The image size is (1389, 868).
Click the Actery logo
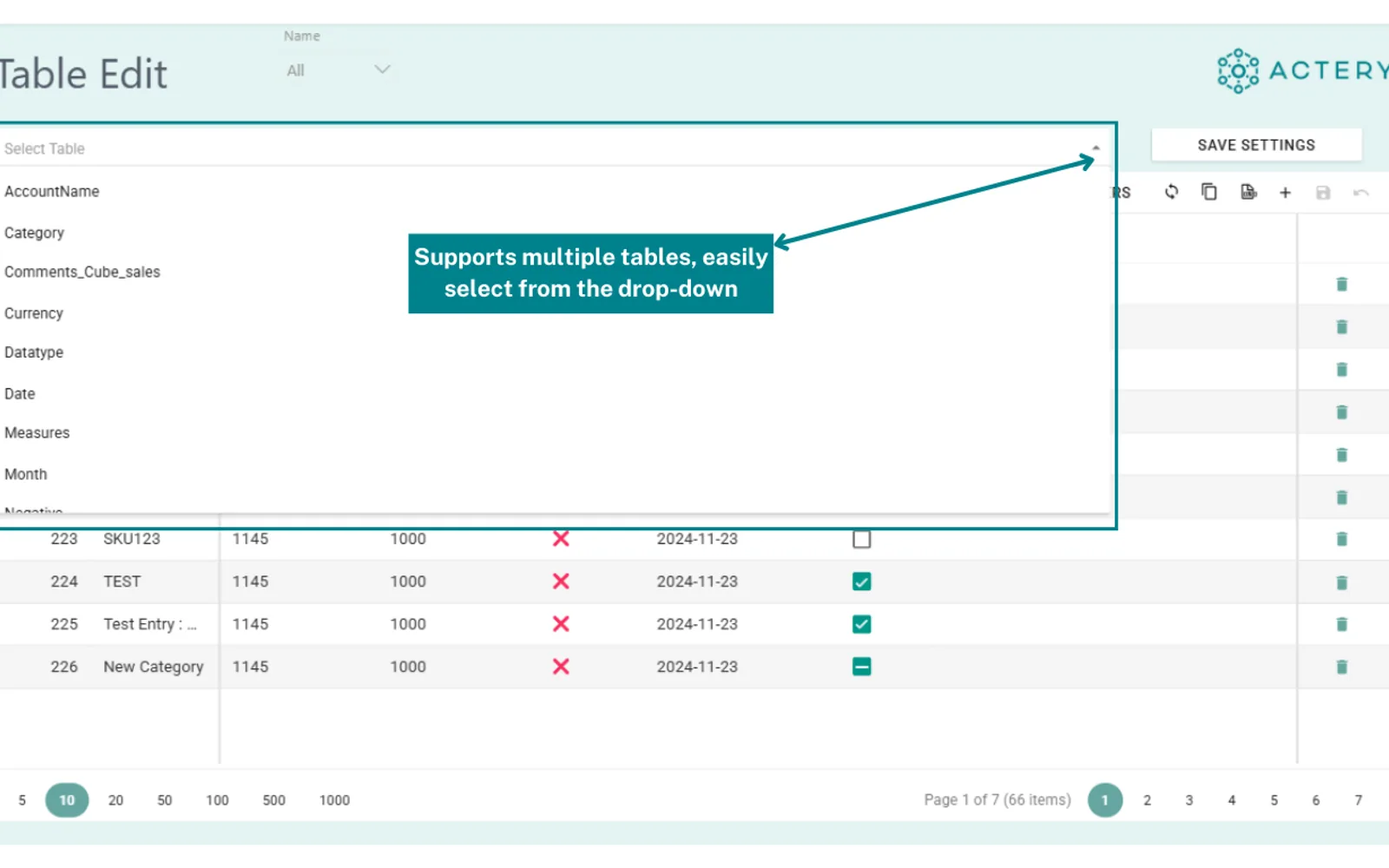(x=1302, y=70)
